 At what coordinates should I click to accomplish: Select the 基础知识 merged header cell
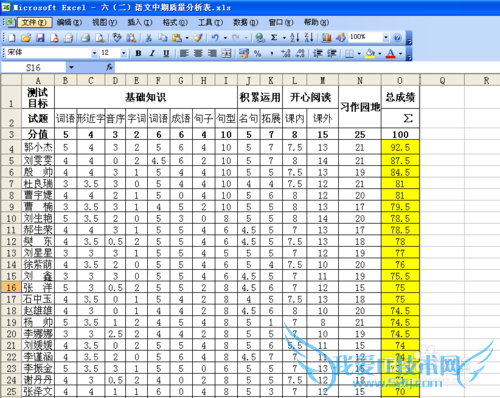(x=146, y=97)
